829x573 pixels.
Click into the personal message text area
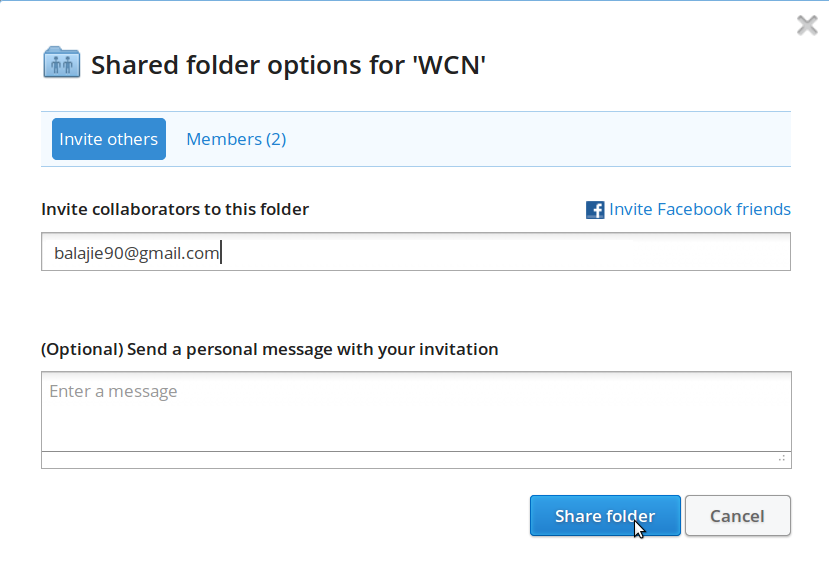416,411
